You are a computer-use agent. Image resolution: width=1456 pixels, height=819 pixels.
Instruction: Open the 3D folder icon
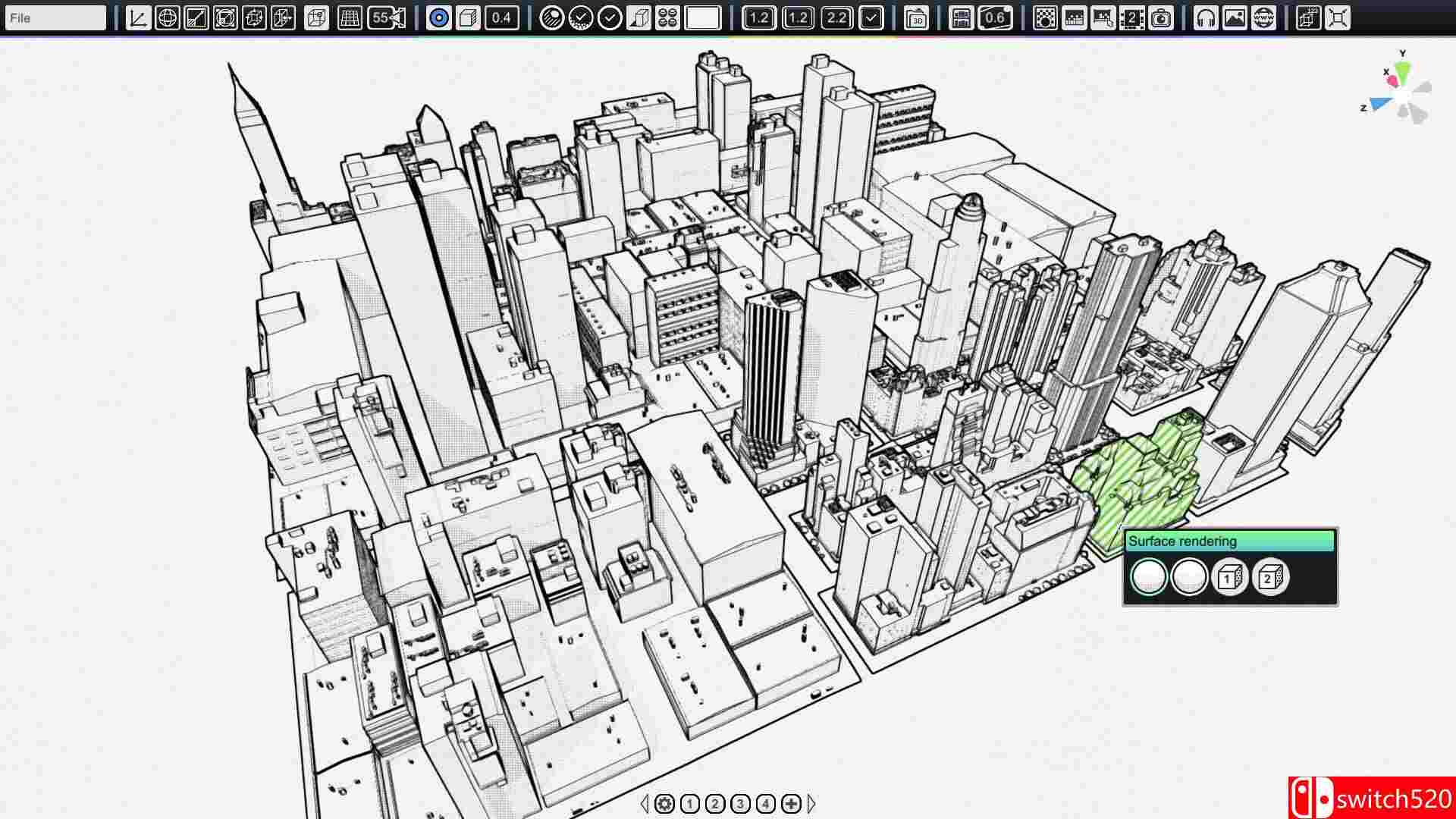(917, 17)
